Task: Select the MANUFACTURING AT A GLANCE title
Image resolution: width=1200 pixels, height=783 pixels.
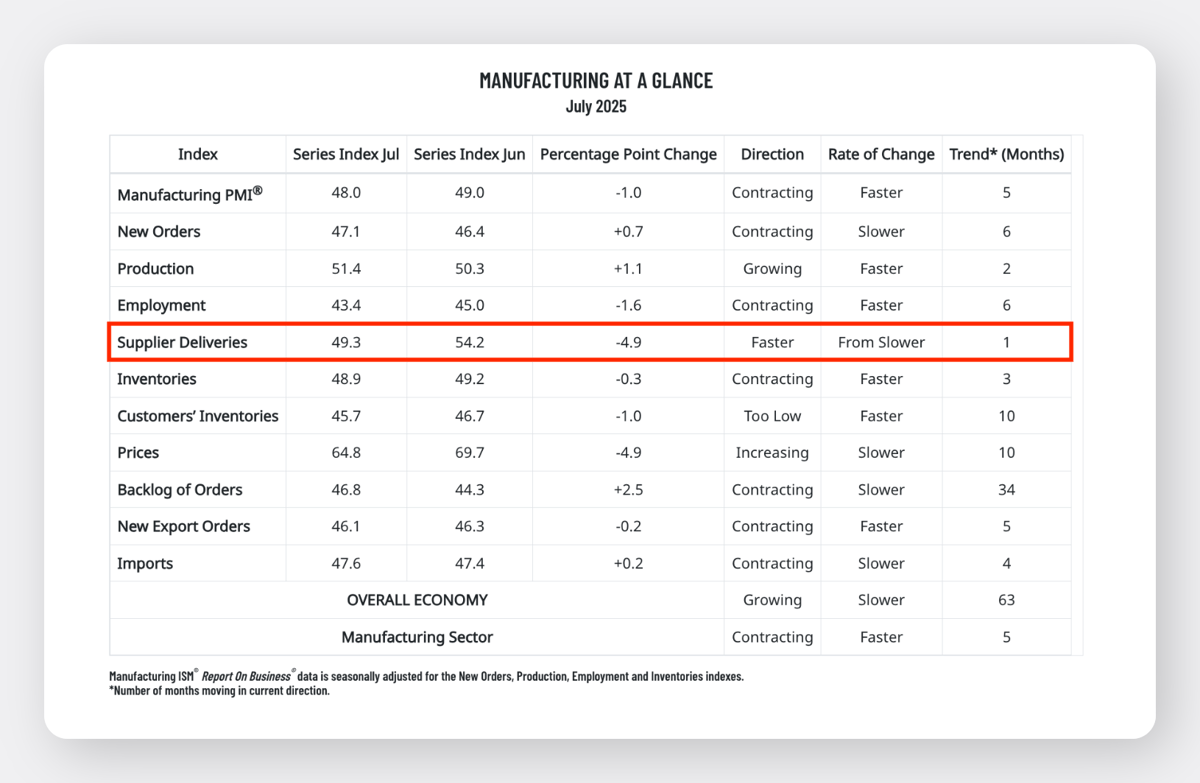Action: tap(596, 81)
